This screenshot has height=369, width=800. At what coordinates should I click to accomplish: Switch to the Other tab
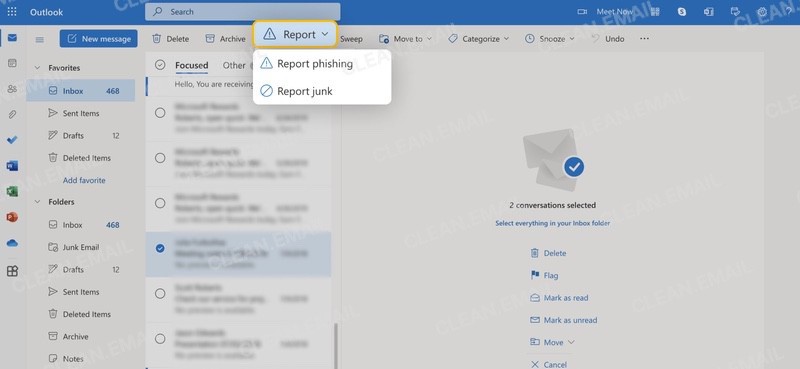coord(234,65)
